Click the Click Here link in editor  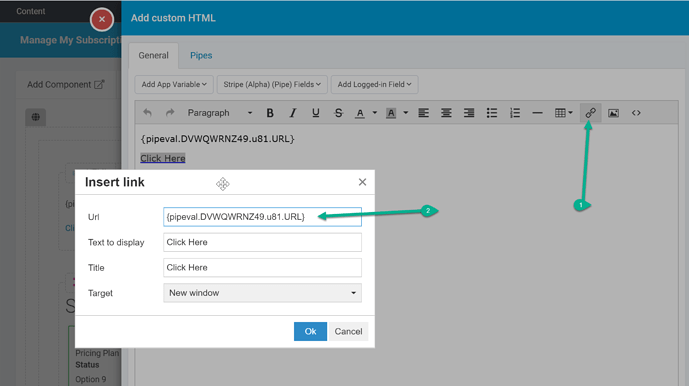(x=163, y=158)
